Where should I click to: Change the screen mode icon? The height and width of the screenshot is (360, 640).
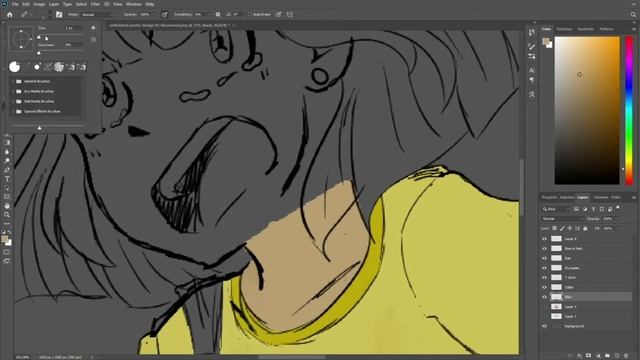pos(7,261)
